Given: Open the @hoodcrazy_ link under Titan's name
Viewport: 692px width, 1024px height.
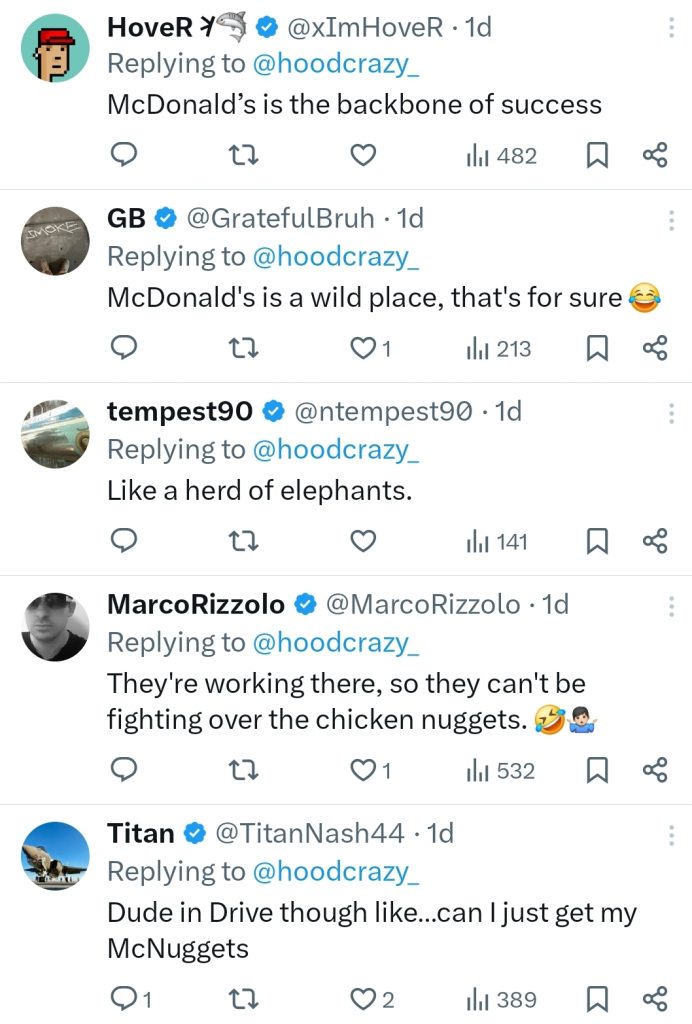Looking at the screenshot, I should 336,871.
